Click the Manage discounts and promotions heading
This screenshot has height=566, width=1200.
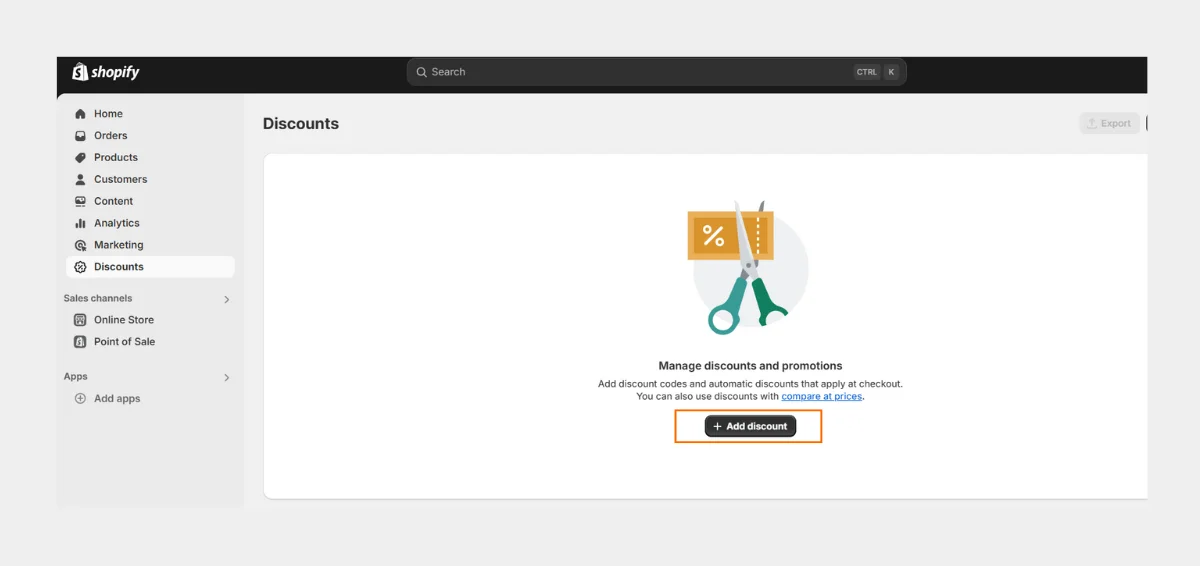(750, 366)
